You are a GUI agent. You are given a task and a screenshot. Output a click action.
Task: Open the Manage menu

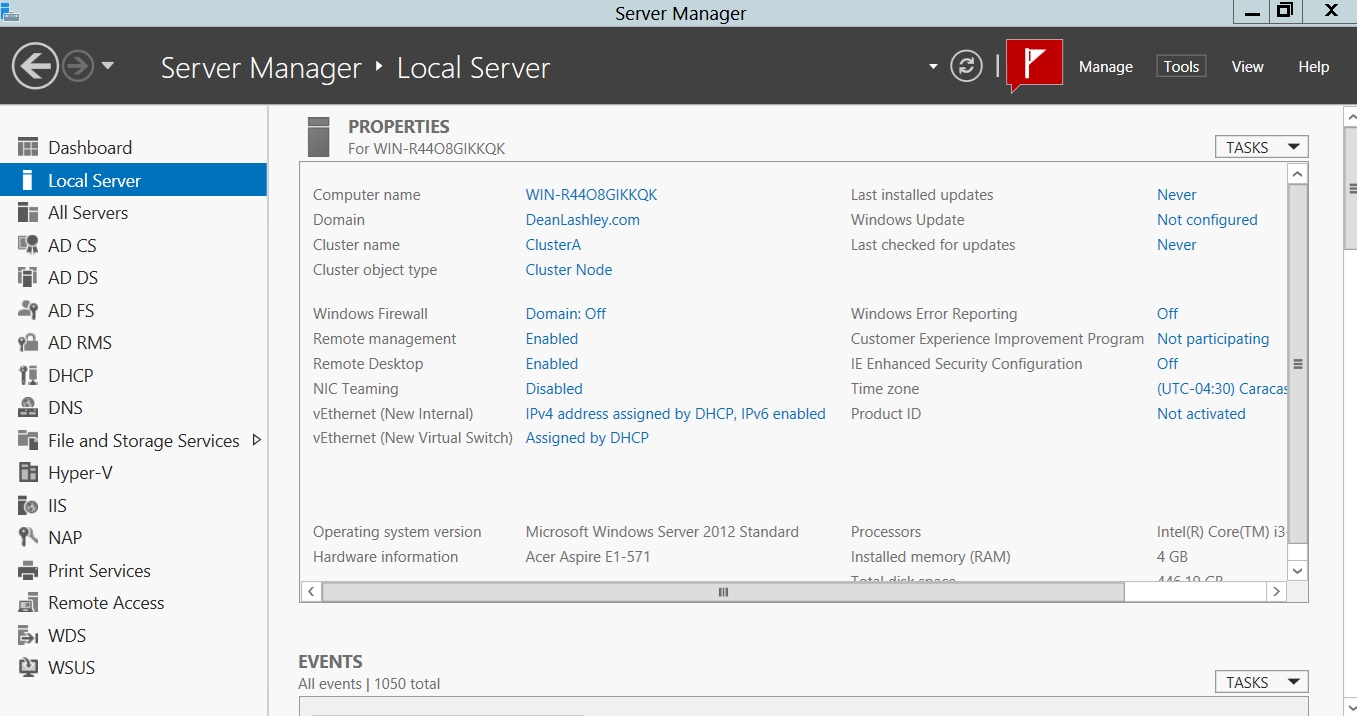pyautogui.click(x=1106, y=67)
